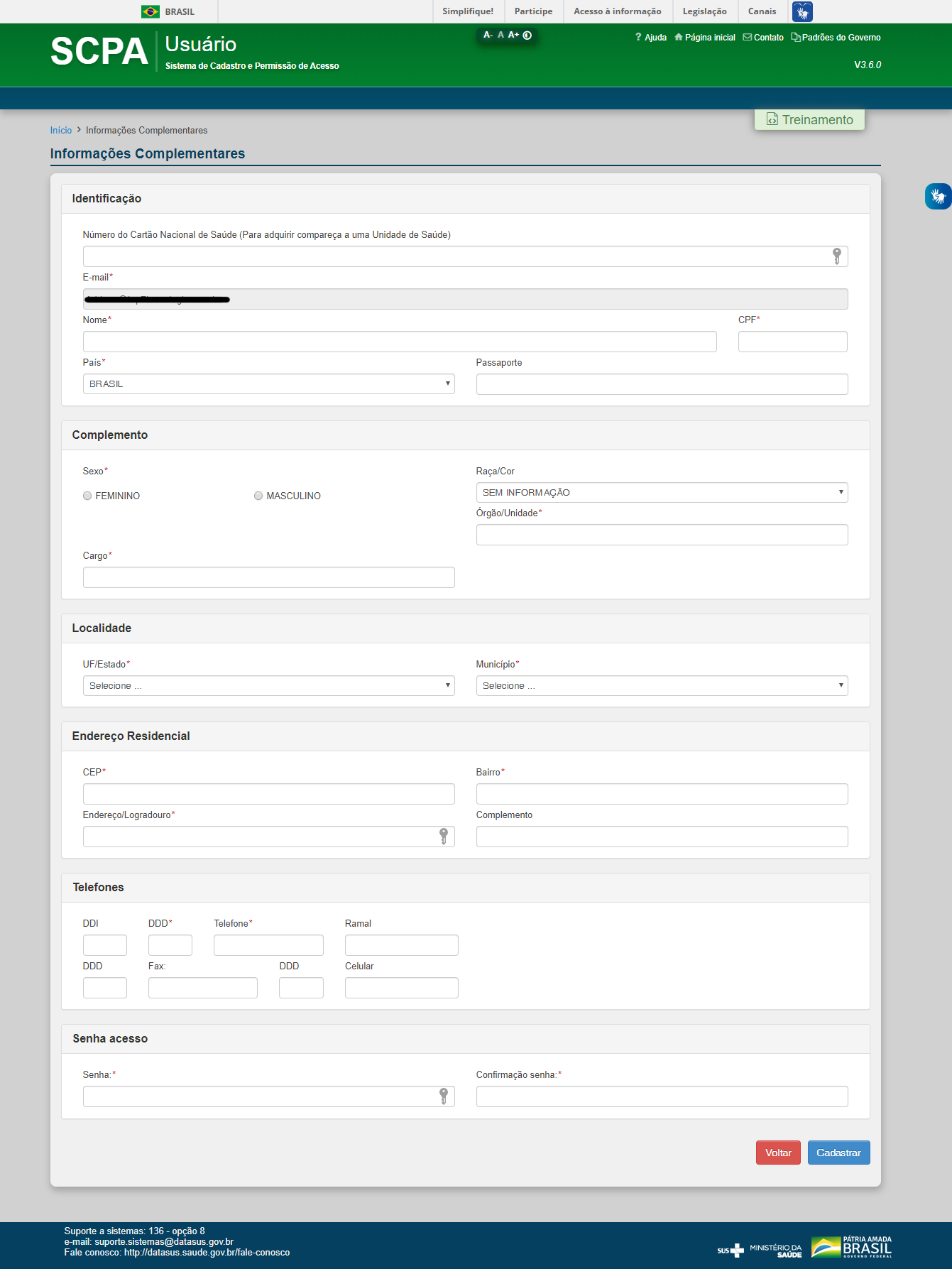
Task: Click the red Voltar button
Action: 778,1153
